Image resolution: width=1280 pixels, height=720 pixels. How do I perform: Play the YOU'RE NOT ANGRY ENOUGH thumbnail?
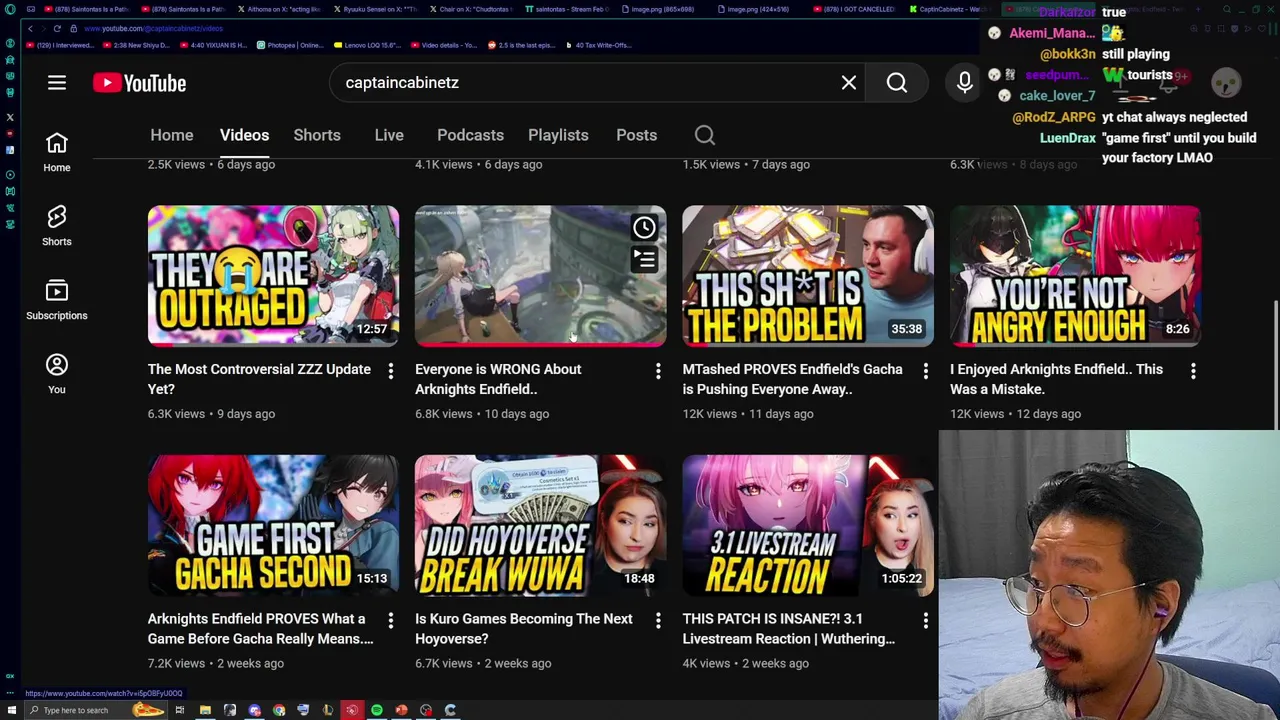1075,276
